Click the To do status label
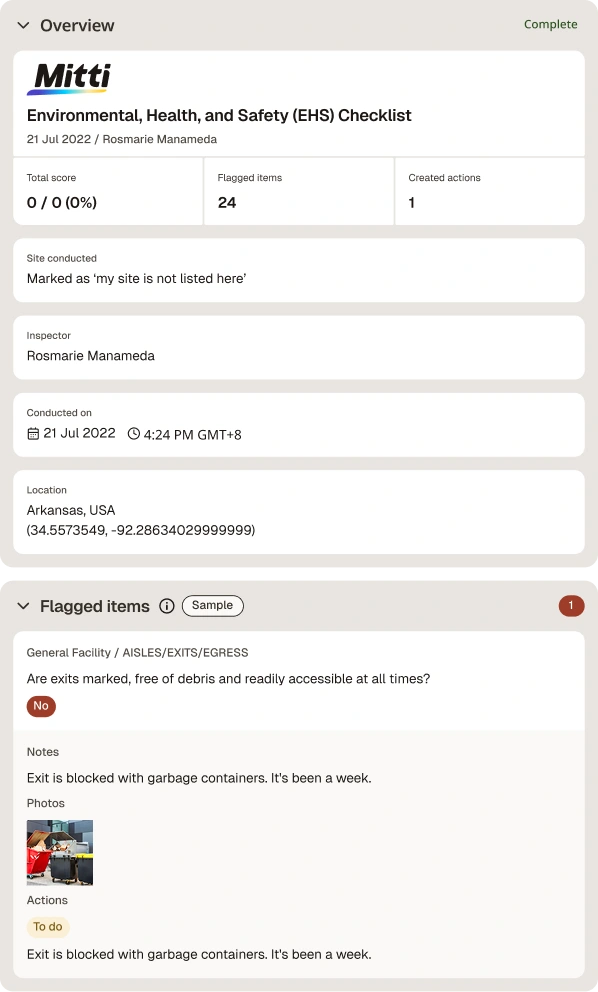This screenshot has height=992, width=598. pos(48,927)
